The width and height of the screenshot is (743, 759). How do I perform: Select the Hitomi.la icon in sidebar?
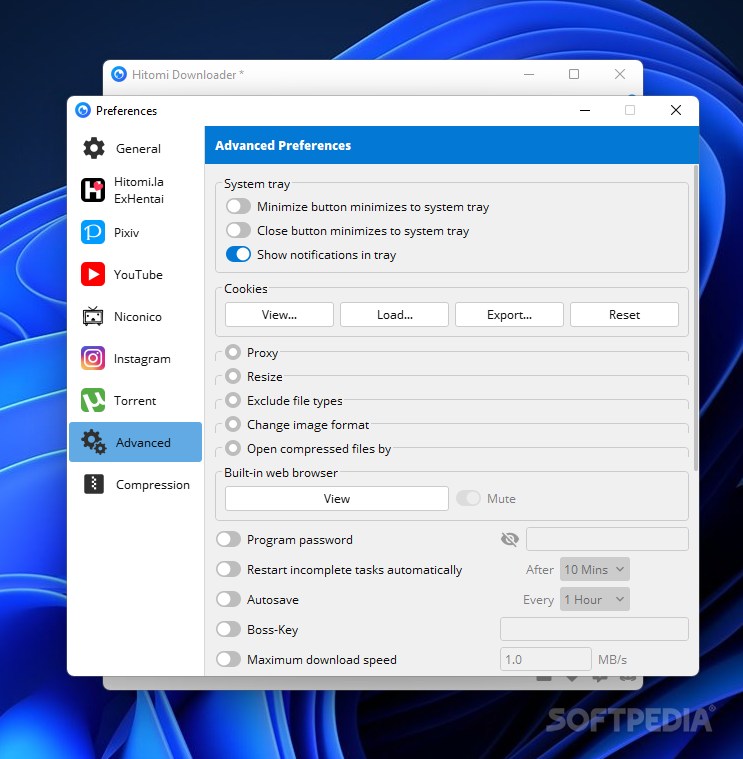92,190
